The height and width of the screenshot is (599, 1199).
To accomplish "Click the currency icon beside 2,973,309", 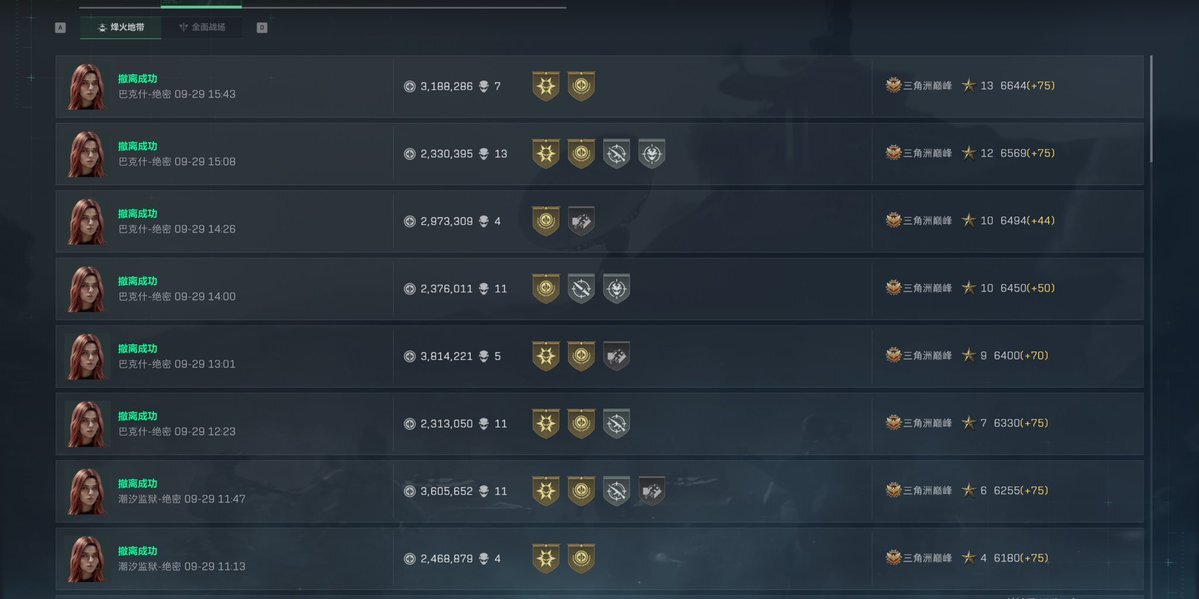I will [x=409, y=221].
